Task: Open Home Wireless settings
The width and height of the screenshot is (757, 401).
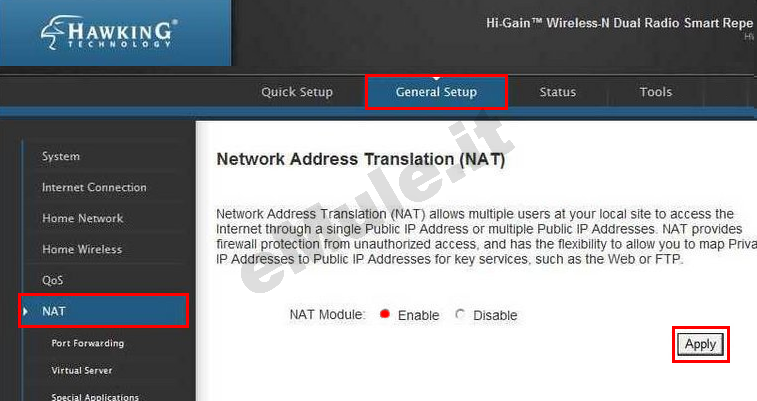Action: [82, 249]
